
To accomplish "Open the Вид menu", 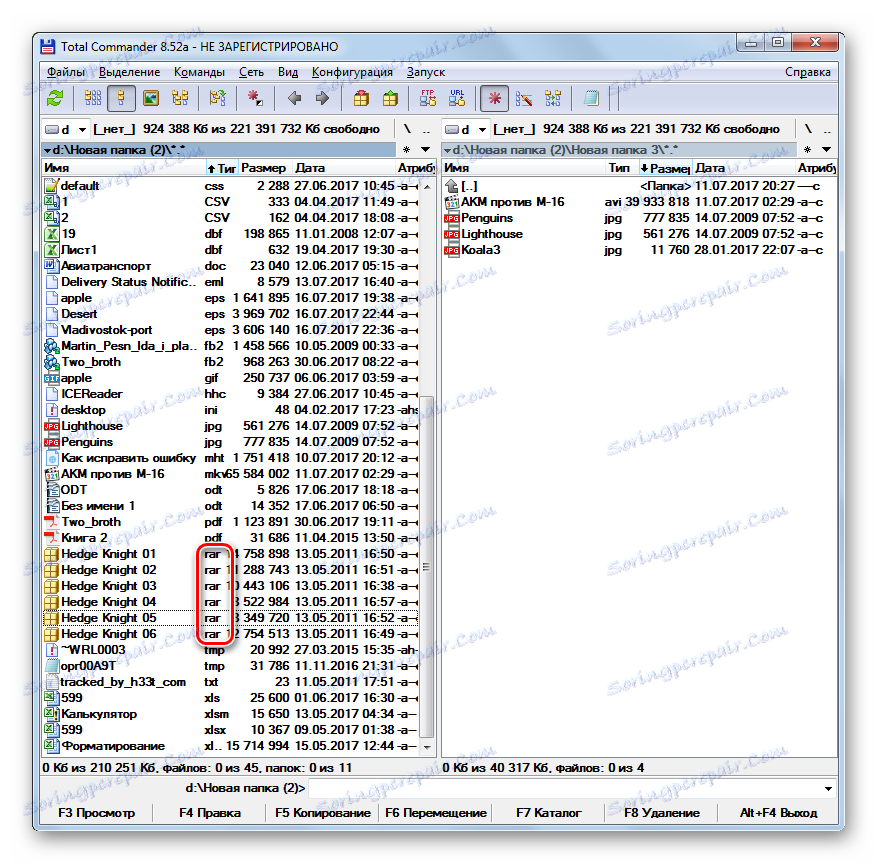I will pos(288,72).
